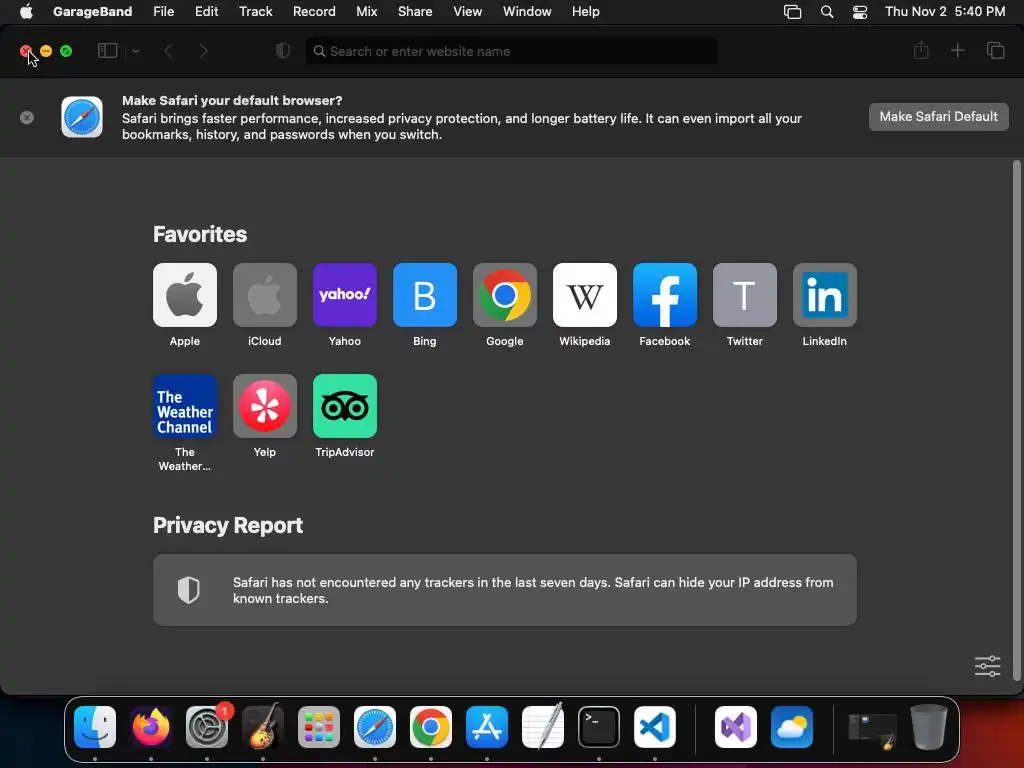Click the Search or enter website name field
The height and width of the screenshot is (768, 1024).
coord(511,51)
